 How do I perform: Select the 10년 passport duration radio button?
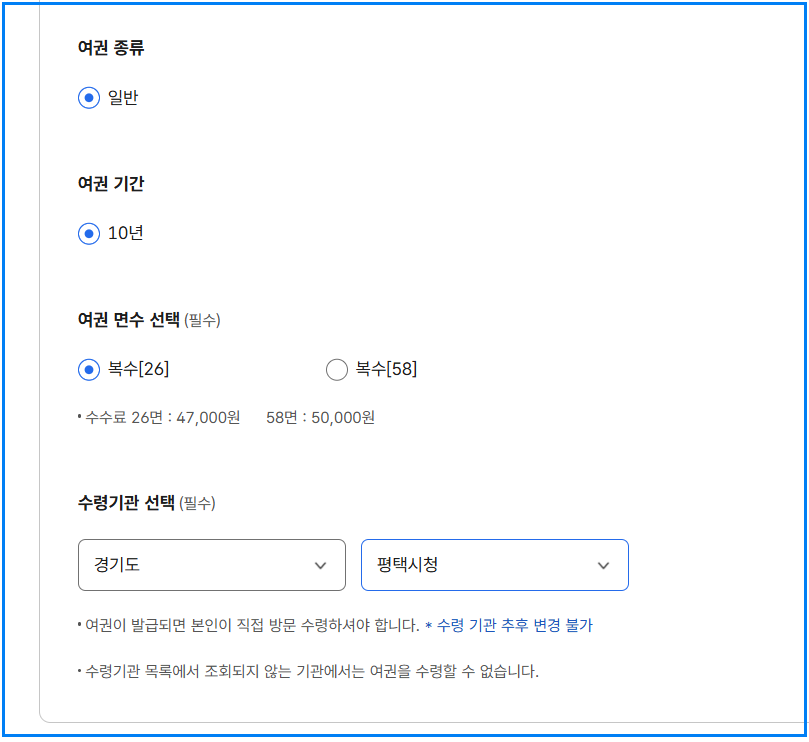(x=88, y=233)
